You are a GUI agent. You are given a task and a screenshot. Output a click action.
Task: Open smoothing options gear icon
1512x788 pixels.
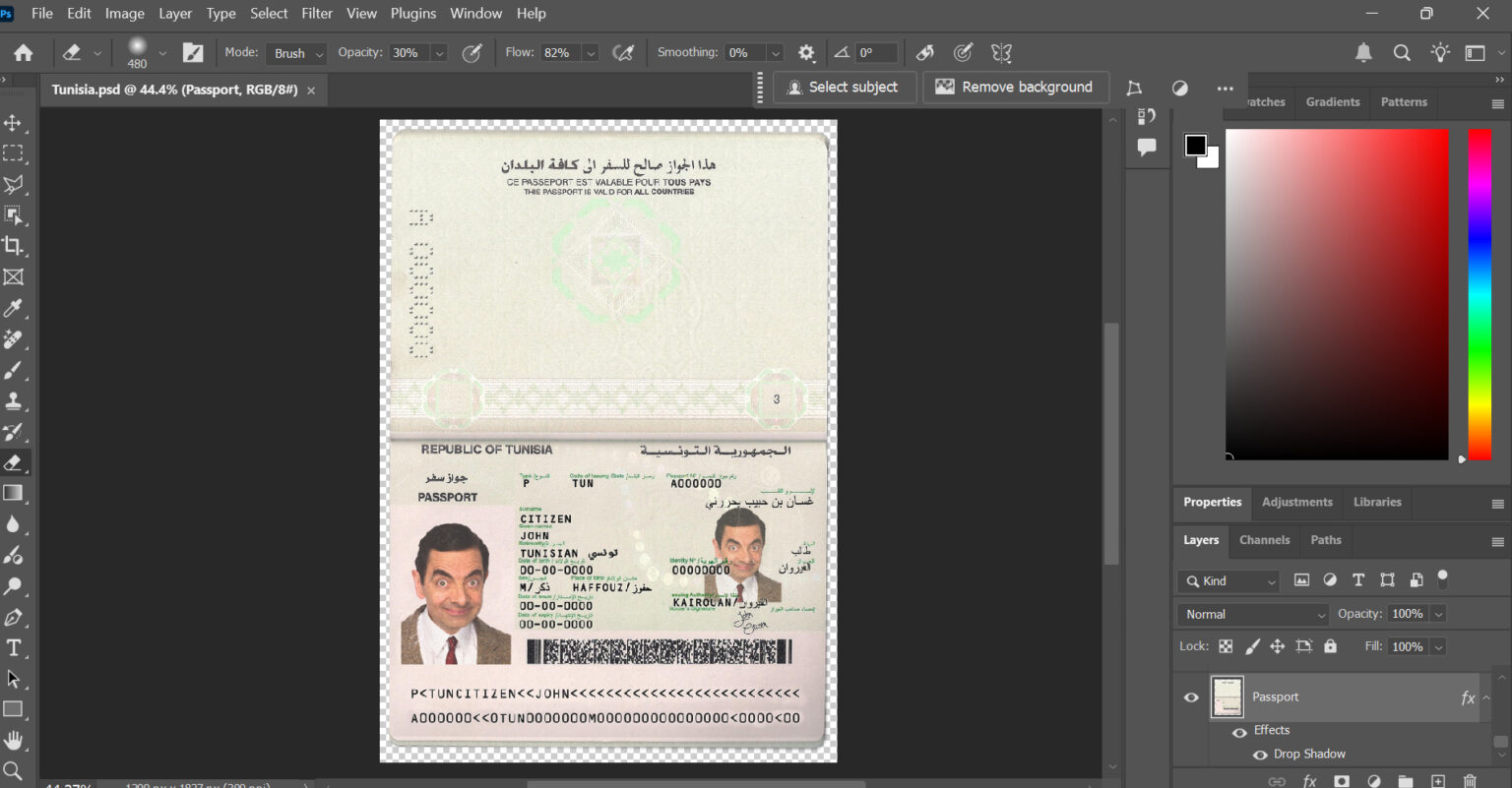coord(806,53)
